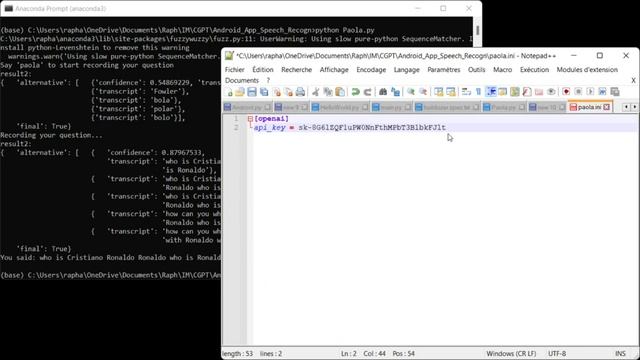Viewport: 640px width, 360px height.
Task: Open the ? help menu
Action: coord(268,80)
